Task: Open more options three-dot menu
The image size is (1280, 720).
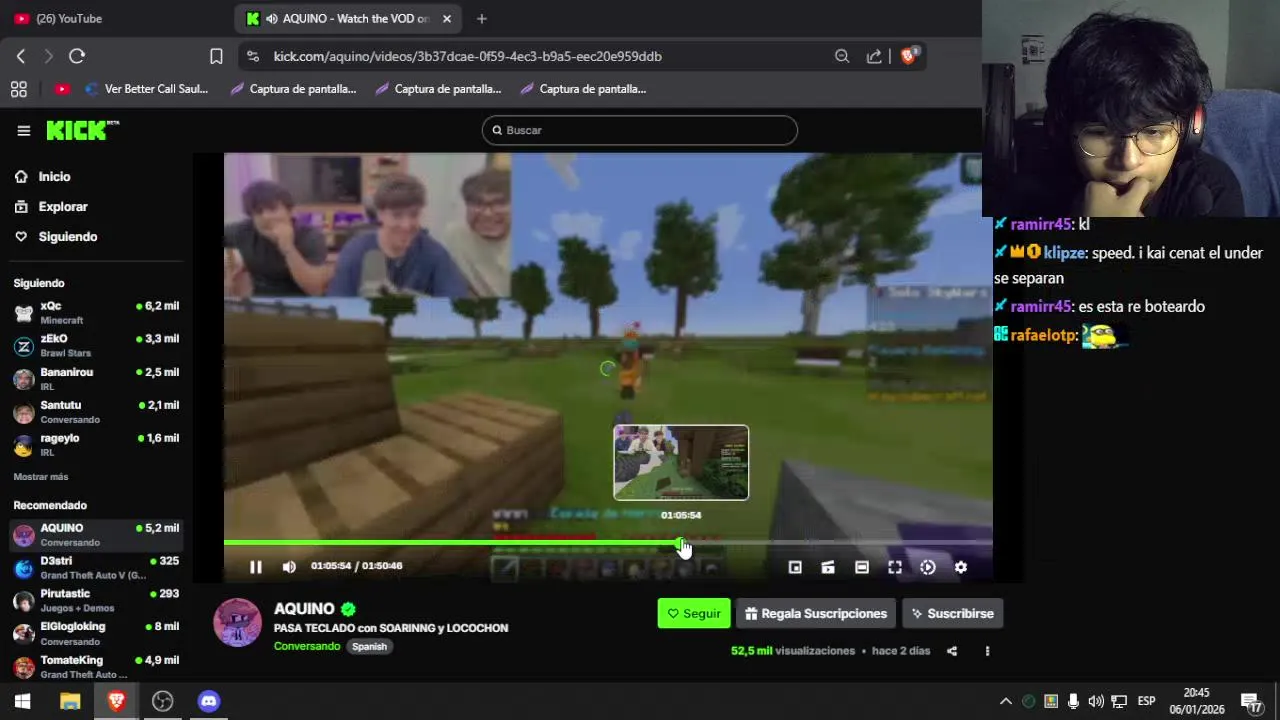Action: click(x=987, y=651)
